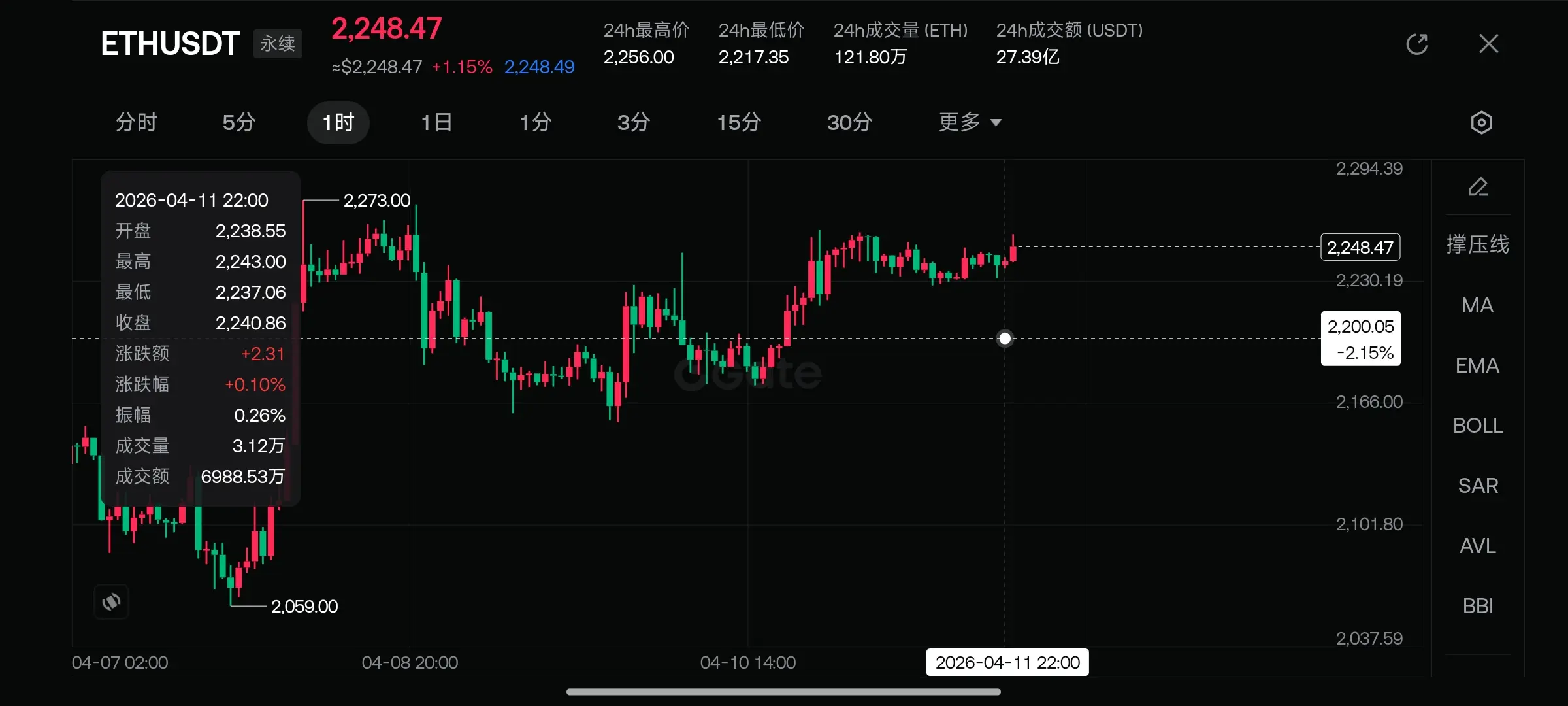Toggle the MA indicator

click(1477, 305)
